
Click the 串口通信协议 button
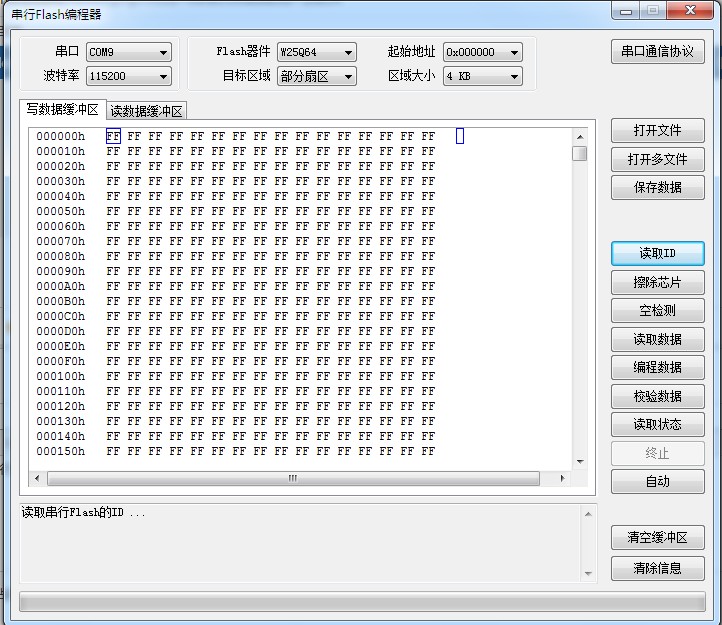point(658,51)
